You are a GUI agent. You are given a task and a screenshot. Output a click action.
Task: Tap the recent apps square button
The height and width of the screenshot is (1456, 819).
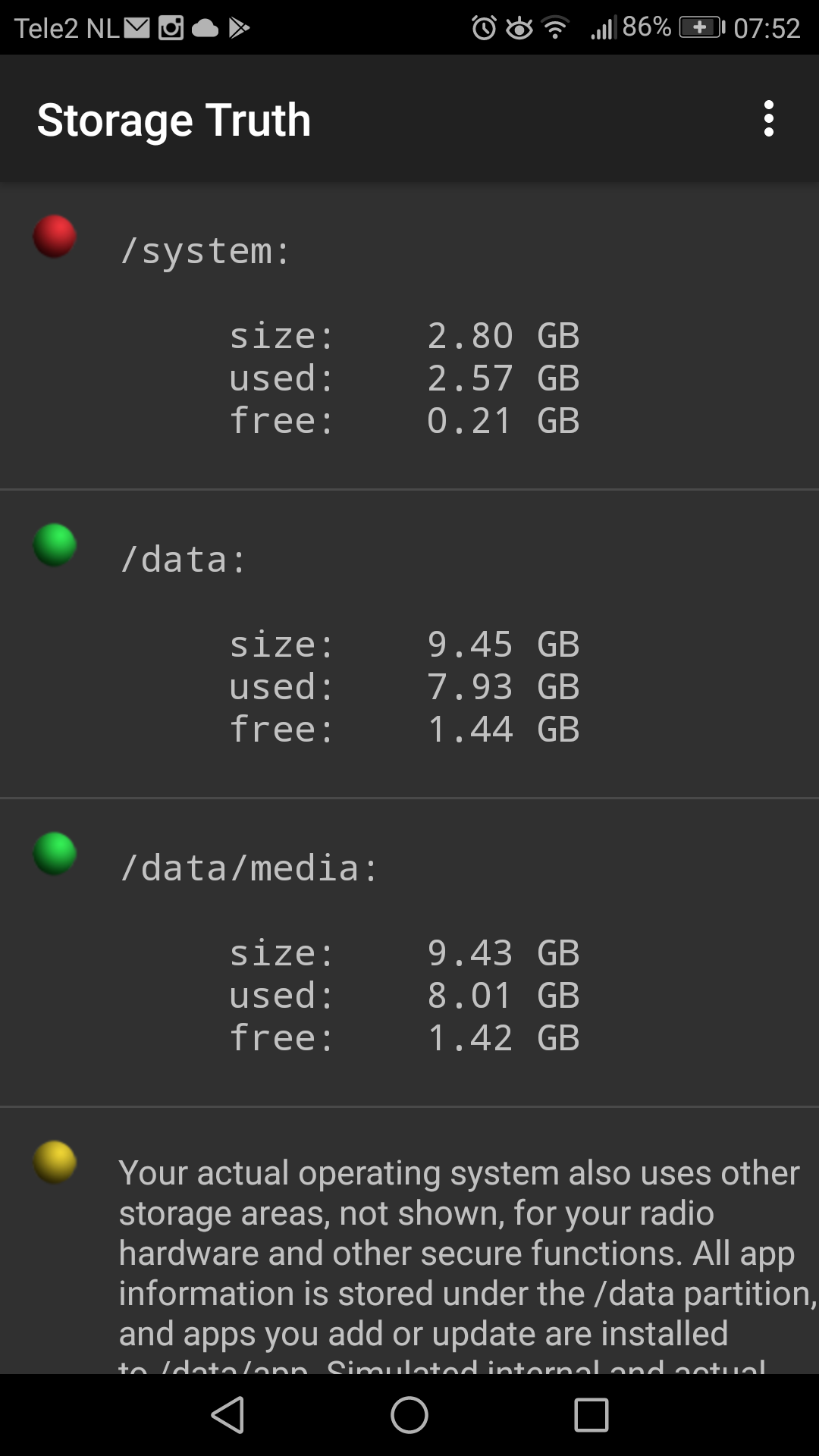[591, 1415]
